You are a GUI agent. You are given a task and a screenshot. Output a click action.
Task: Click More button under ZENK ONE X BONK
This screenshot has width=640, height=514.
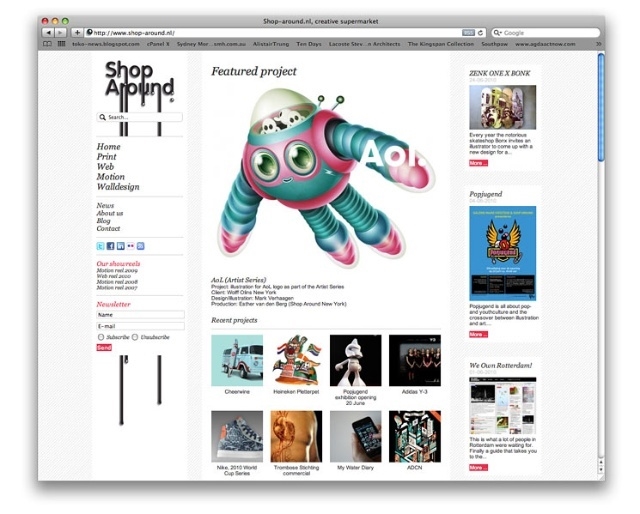coord(478,163)
